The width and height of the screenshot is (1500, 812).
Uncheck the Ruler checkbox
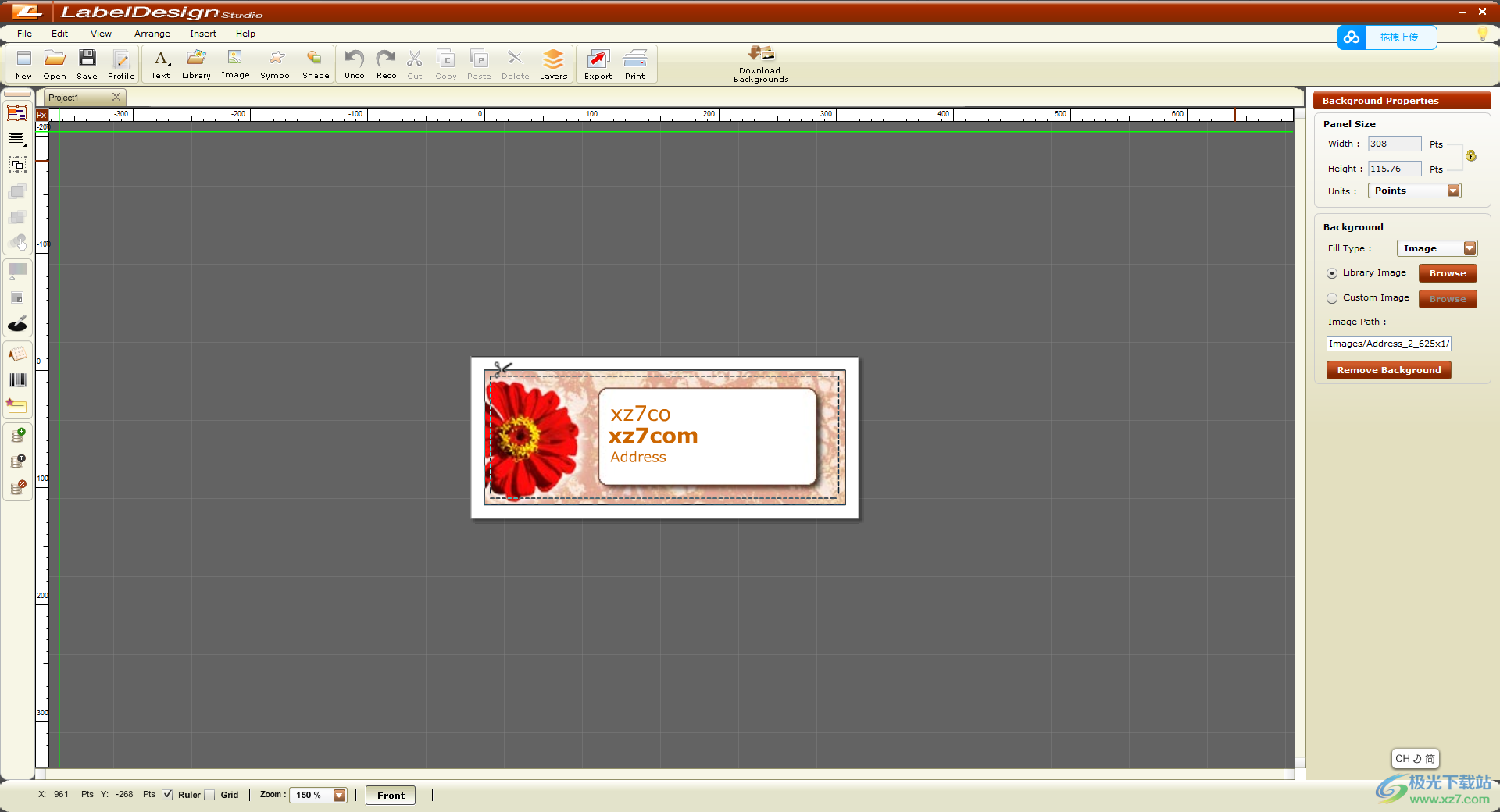click(x=166, y=795)
